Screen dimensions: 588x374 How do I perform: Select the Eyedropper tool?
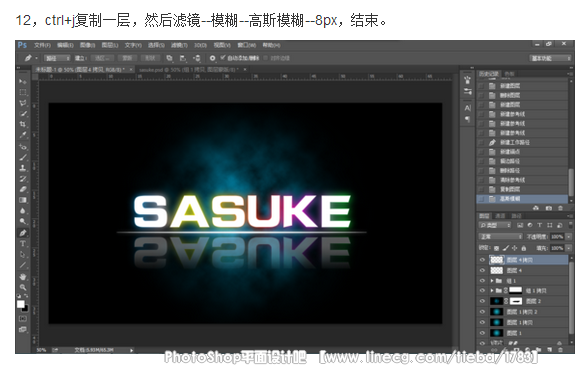[22, 135]
